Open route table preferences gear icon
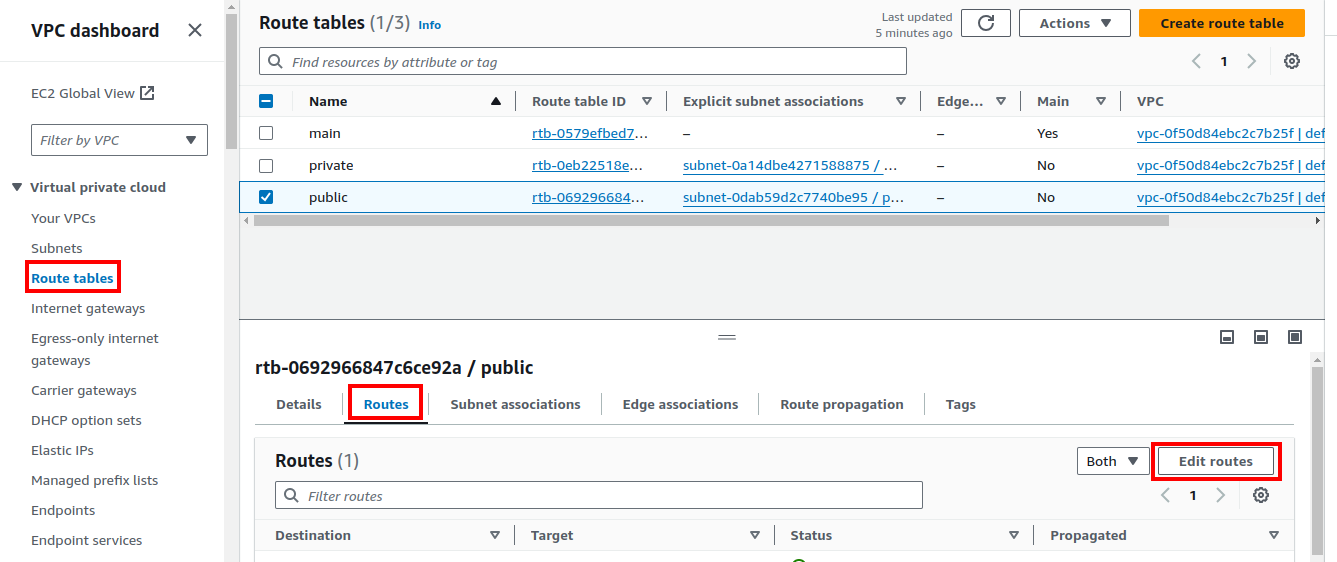This screenshot has height=562, width=1337. pos(1291,61)
